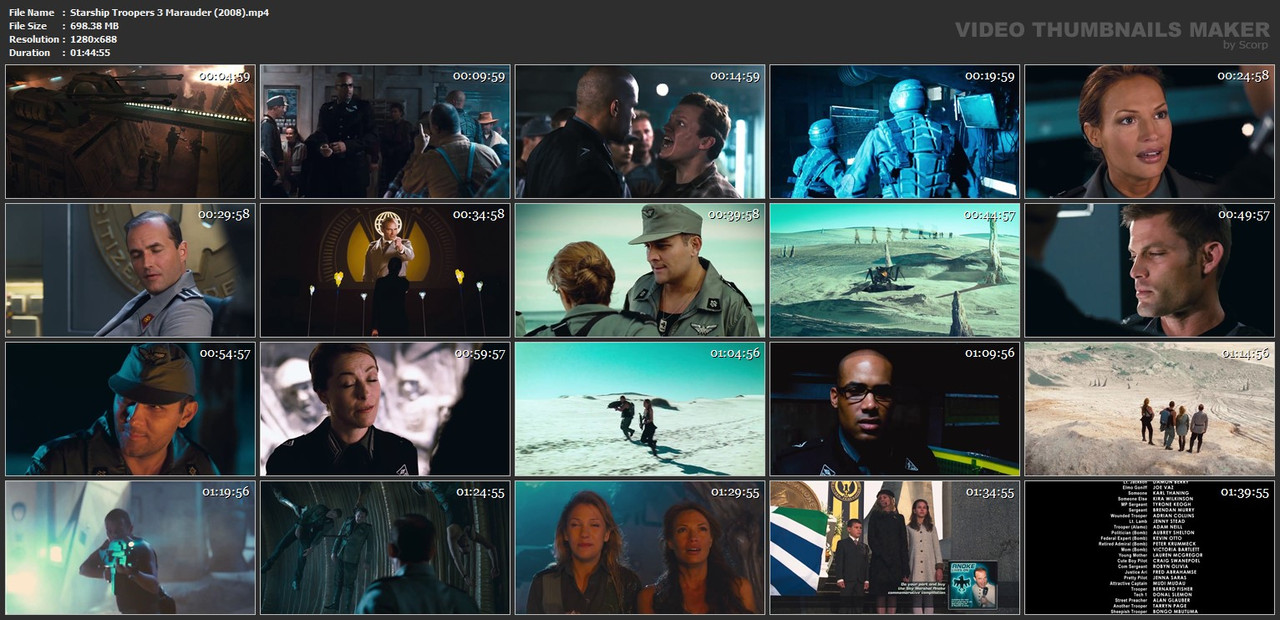The image size is (1280, 620).
Task: Click the resolution value '1280x688'
Action: (x=94, y=39)
